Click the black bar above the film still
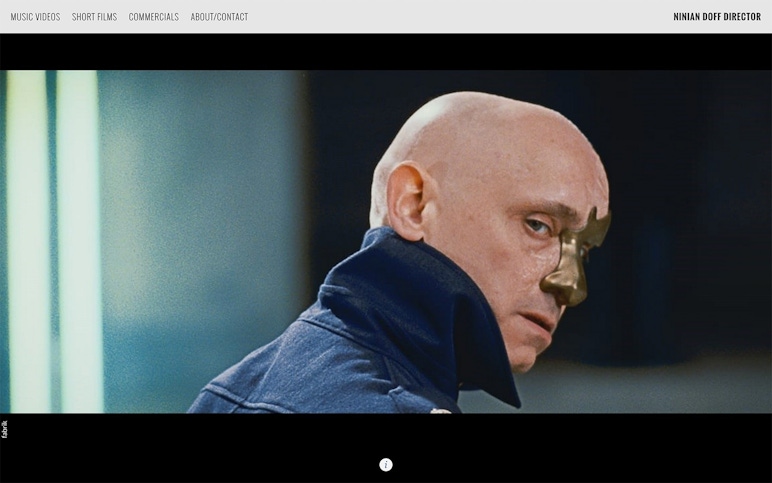The image size is (772, 483). (386, 51)
